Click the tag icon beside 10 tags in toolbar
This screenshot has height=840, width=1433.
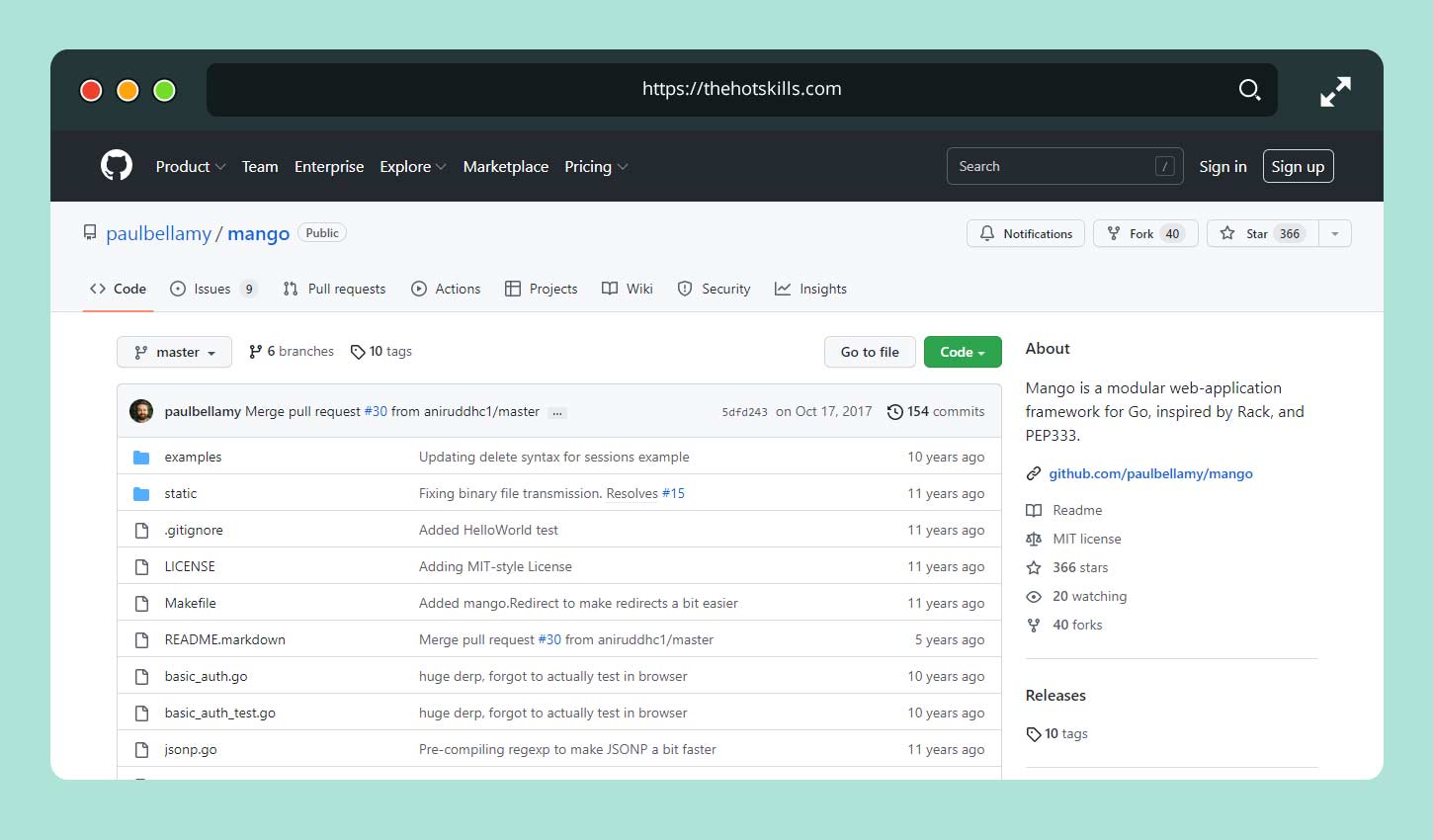coord(358,352)
